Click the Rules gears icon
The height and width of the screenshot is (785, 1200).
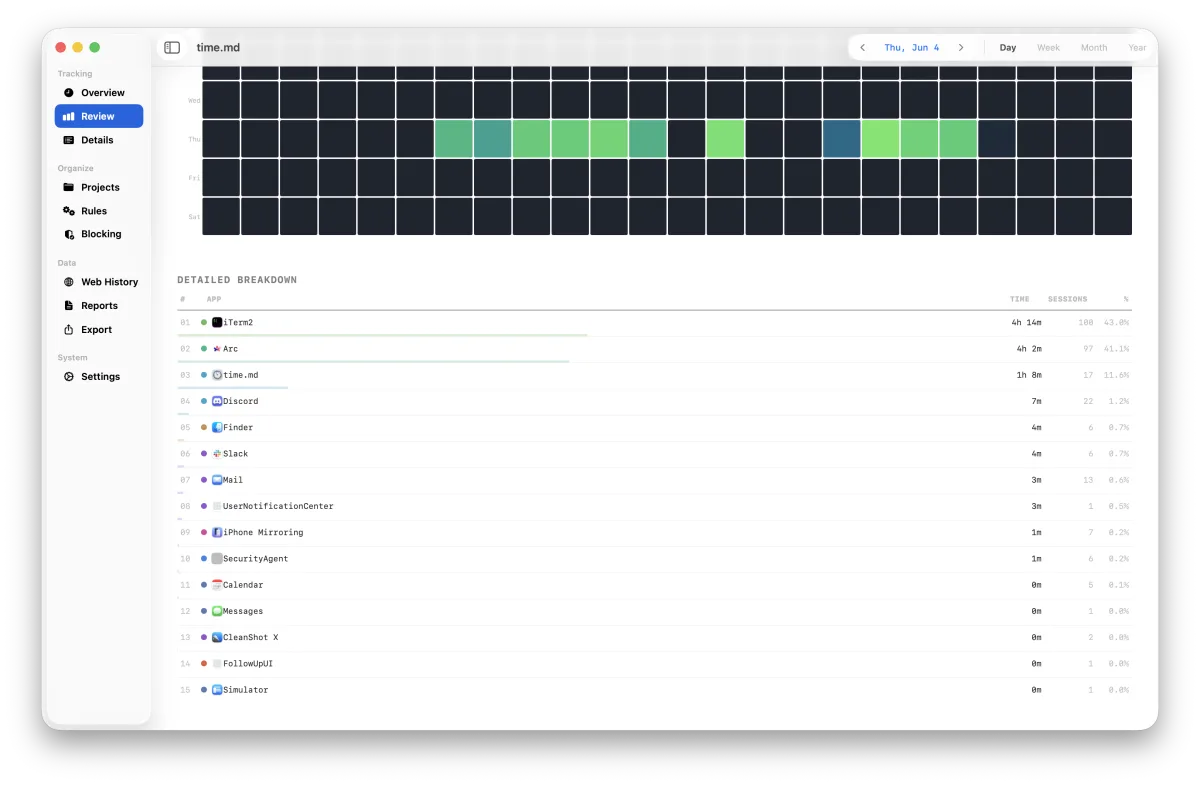click(x=69, y=211)
